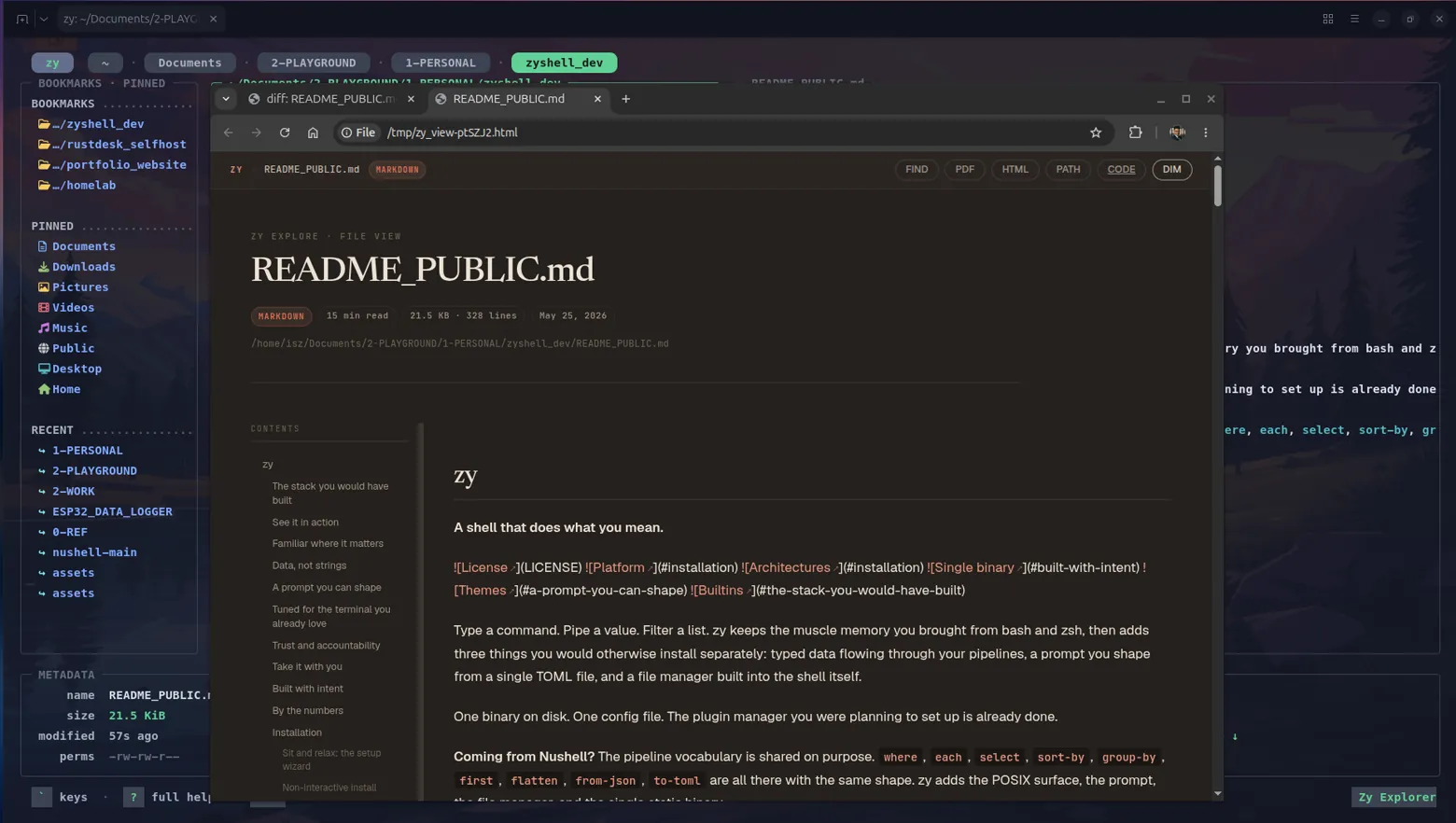
Task: Open the terminal grid layout icon
Action: tap(1328, 19)
